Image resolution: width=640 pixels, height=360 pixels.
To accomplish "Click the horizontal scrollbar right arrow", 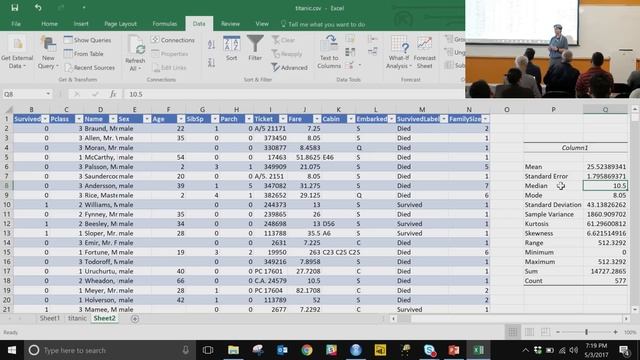I will tap(626, 319).
